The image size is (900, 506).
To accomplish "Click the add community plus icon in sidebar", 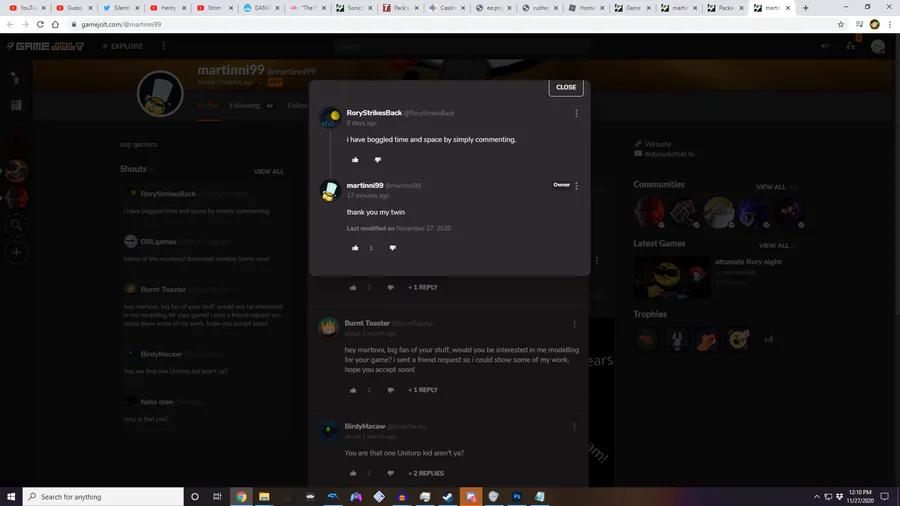I will pos(16,252).
